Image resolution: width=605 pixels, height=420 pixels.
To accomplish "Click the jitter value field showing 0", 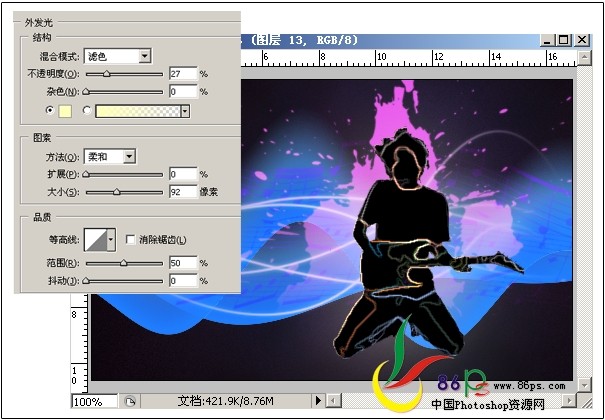I will [183, 281].
